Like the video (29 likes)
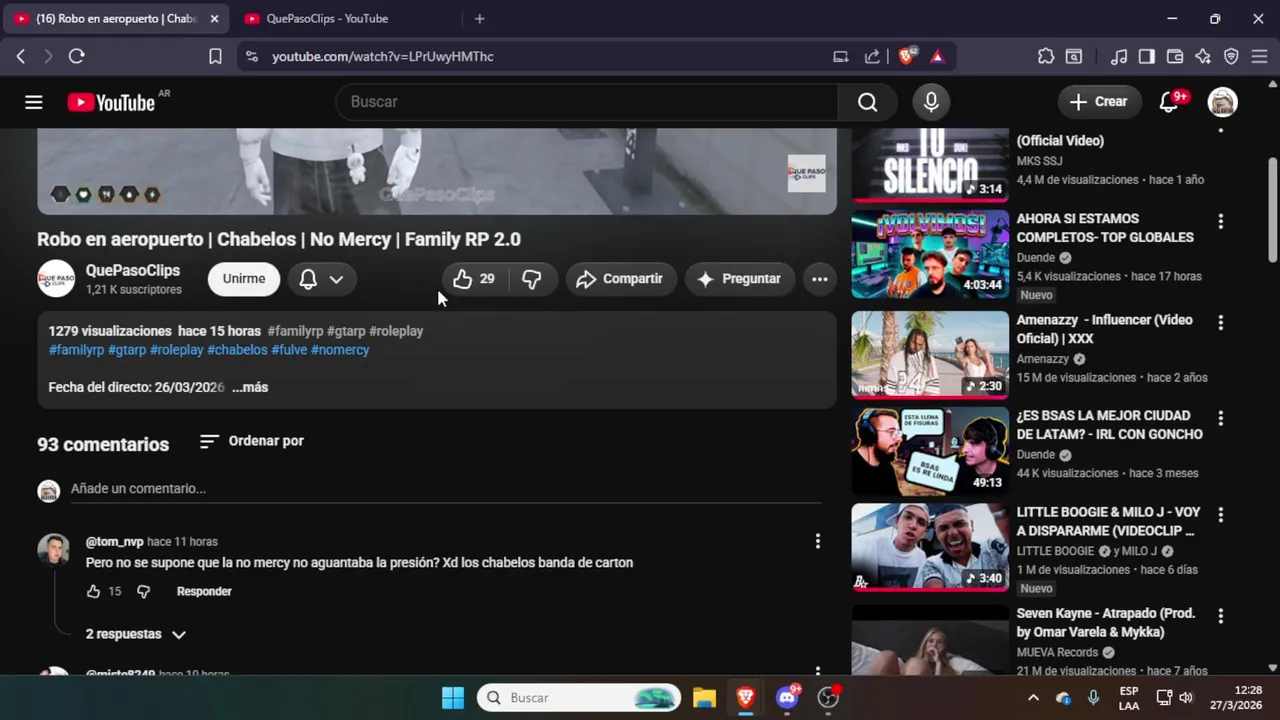 click(x=474, y=279)
